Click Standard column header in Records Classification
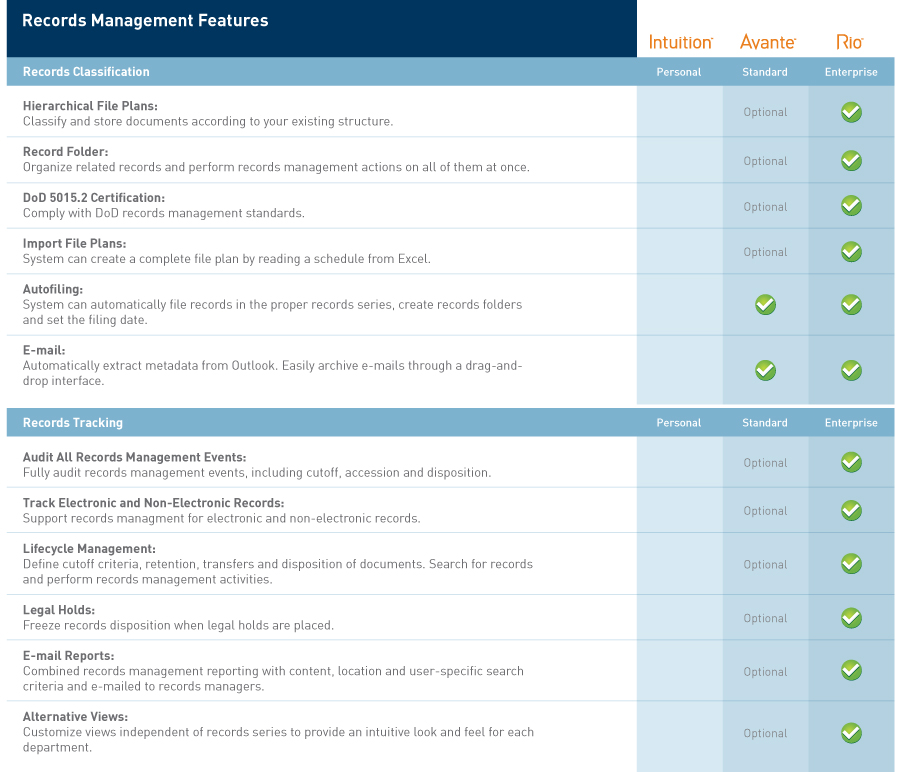This screenshot has height=772, width=900. (765, 72)
